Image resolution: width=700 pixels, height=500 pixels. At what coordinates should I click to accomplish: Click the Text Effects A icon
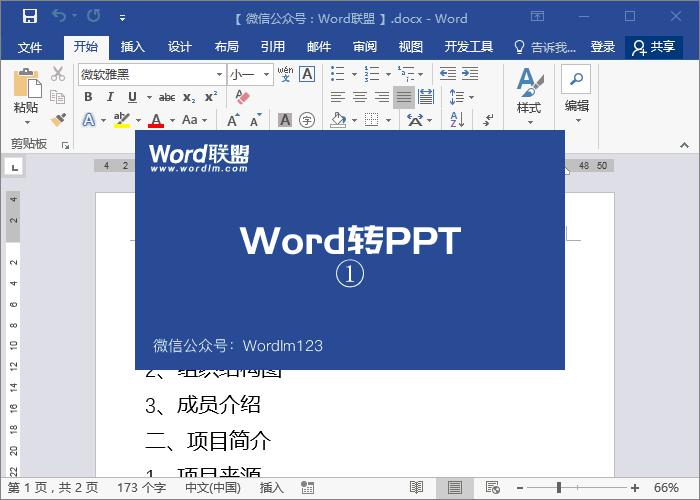coord(89,120)
